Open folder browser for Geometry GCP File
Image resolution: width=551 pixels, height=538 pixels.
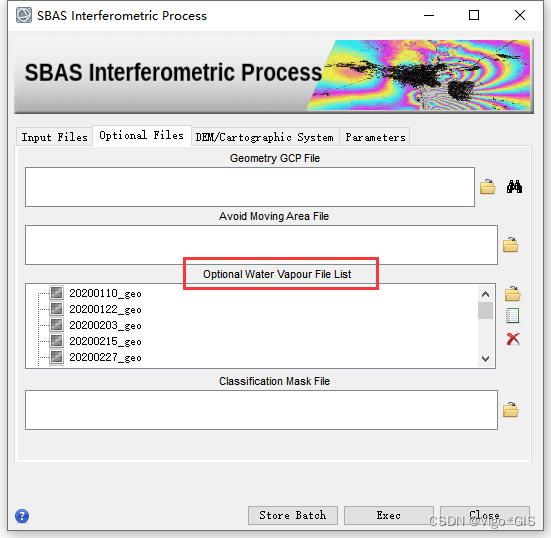click(x=488, y=187)
